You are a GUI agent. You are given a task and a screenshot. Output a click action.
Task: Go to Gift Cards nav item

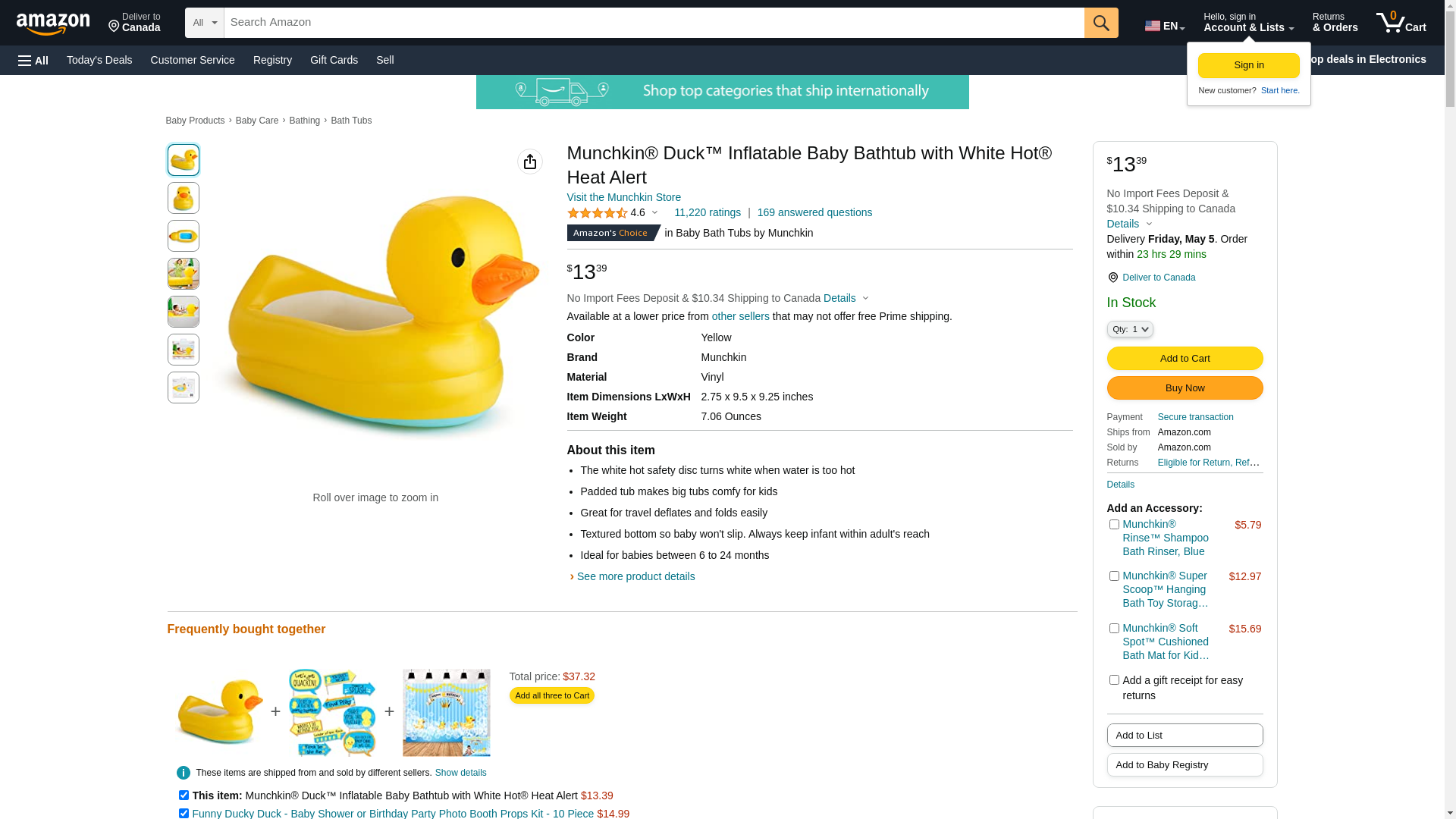[x=334, y=60]
